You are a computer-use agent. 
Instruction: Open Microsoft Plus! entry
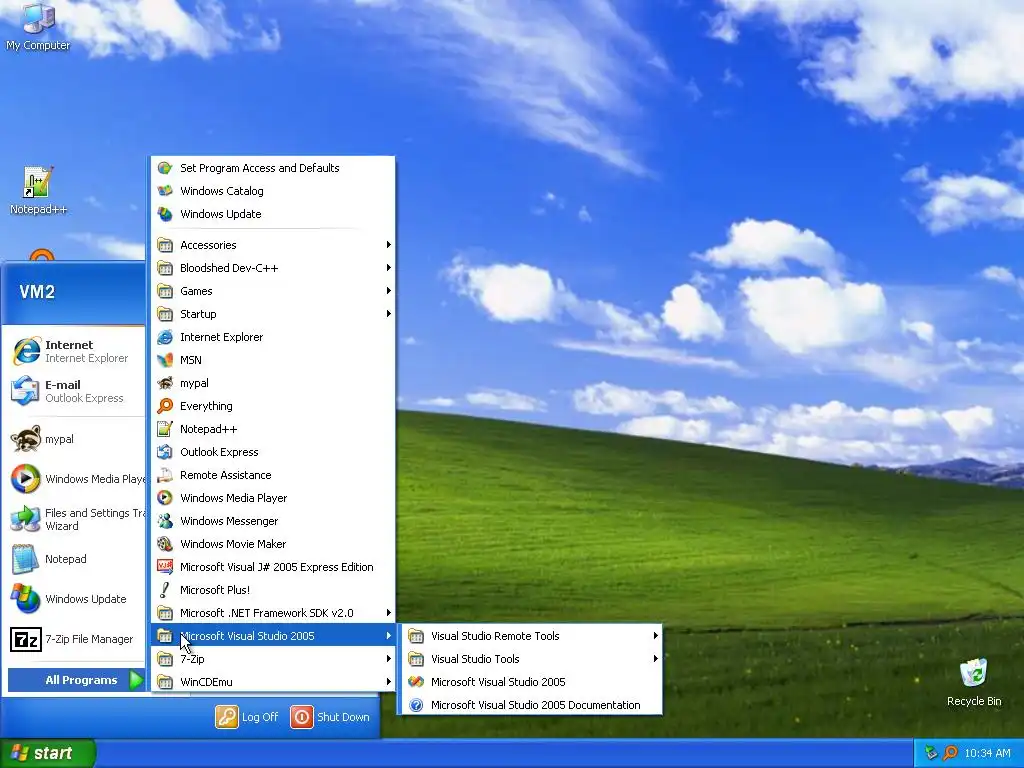click(x=273, y=590)
